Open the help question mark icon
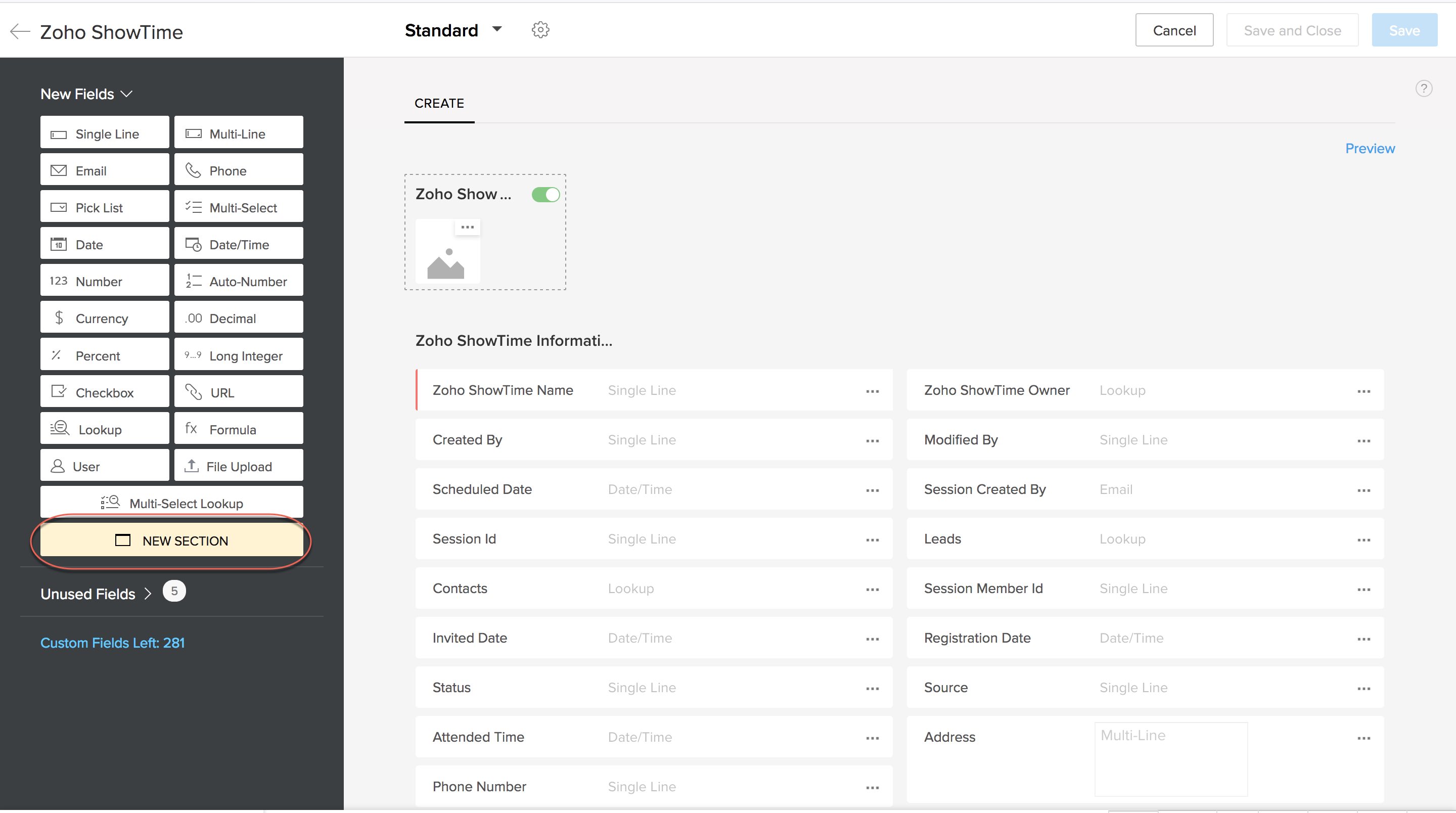1456x813 pixels. pos(1423,89)
